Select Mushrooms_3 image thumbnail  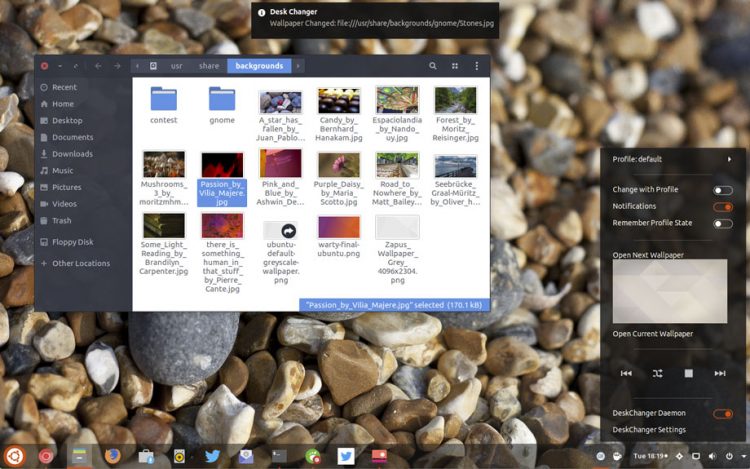[164, 164]
